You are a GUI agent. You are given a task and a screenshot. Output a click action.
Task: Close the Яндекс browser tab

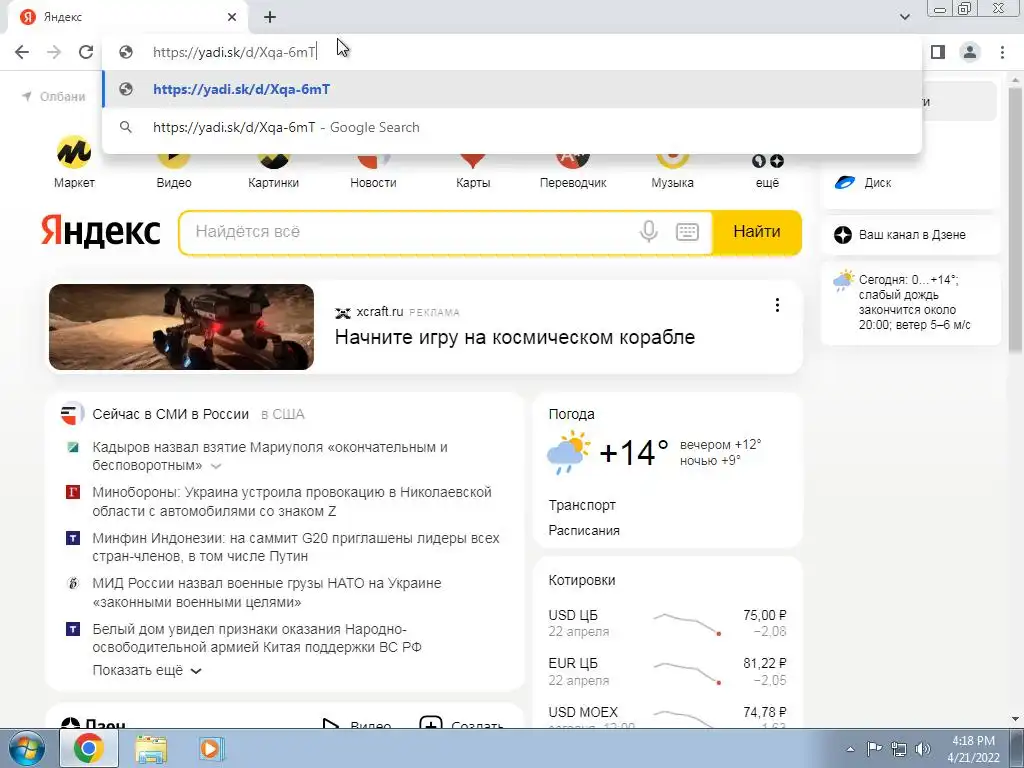pos(232,17)
